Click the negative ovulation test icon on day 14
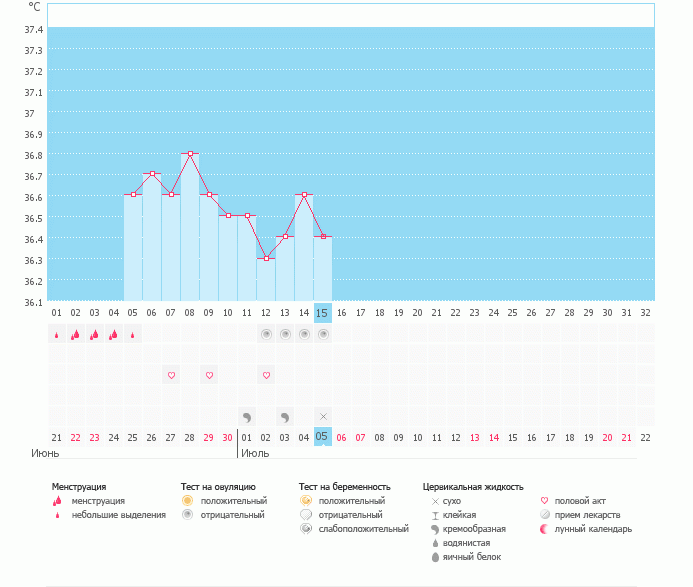The width and height of the screenshot is (693, 587). tap(304, 334)
